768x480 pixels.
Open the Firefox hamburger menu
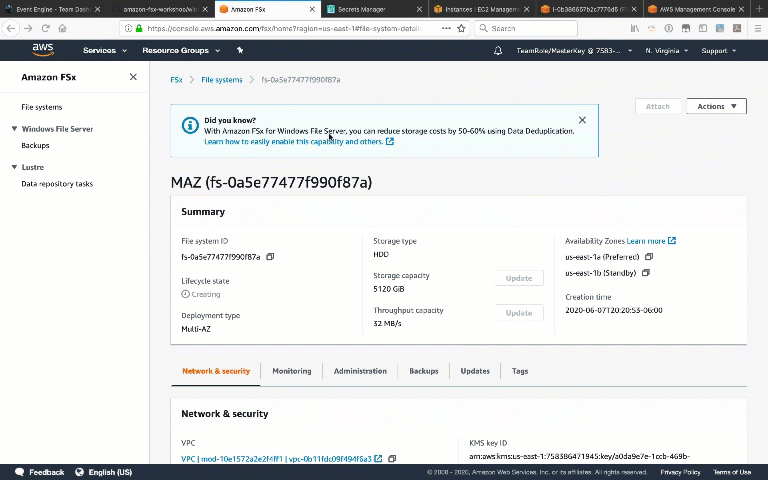[758, 28]
